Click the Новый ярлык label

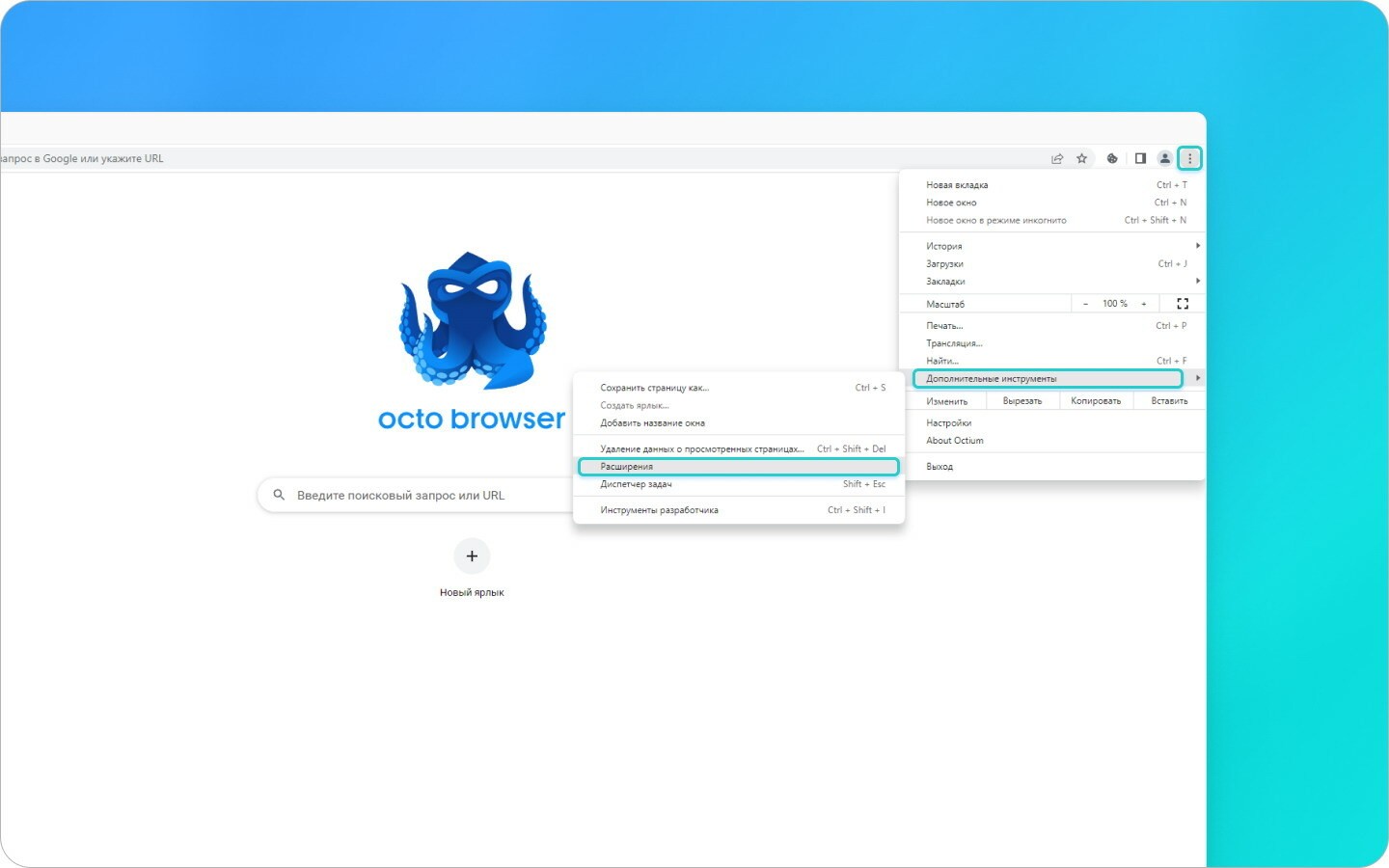coord(472,592)
